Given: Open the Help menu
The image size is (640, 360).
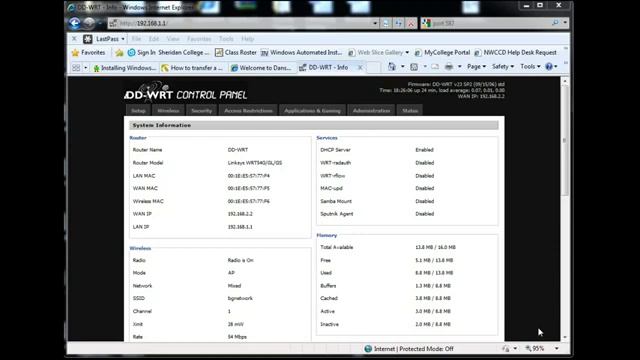Looking at the screenshot, I should (248, 39).
